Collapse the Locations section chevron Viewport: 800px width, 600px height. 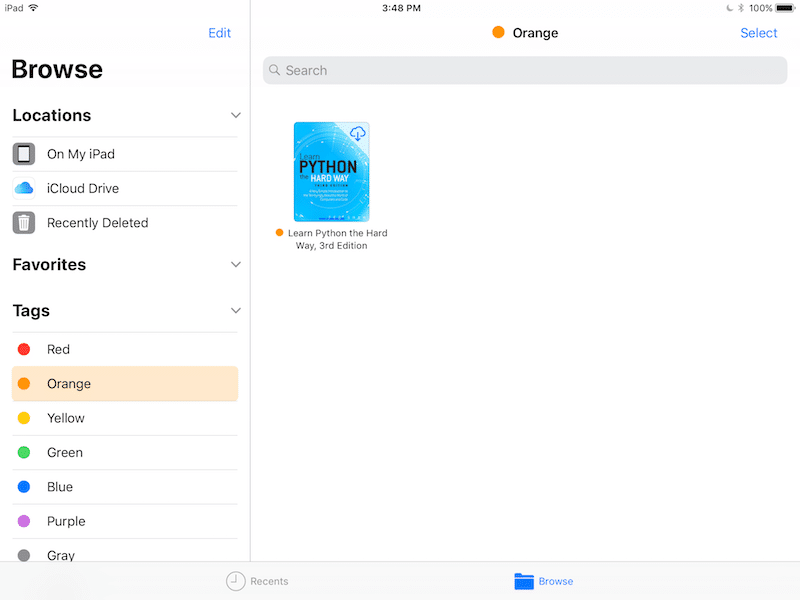coord(236,115)
